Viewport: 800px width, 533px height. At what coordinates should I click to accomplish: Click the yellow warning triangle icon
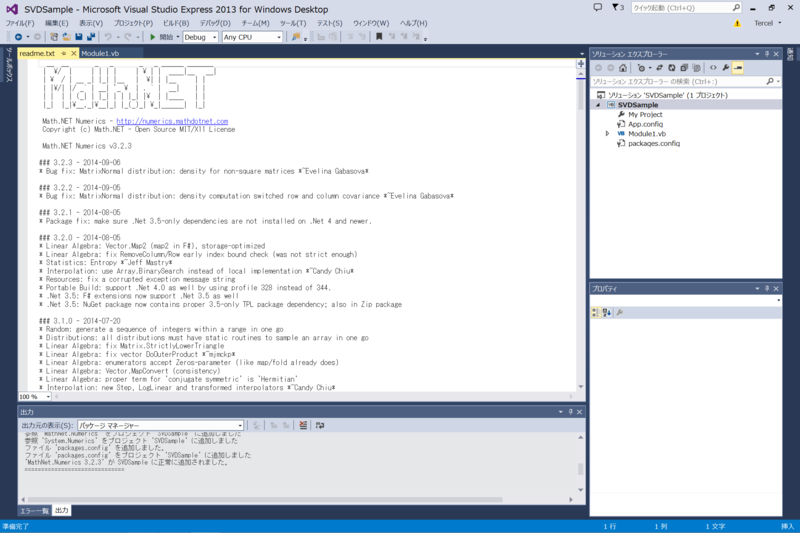[737, 23]
